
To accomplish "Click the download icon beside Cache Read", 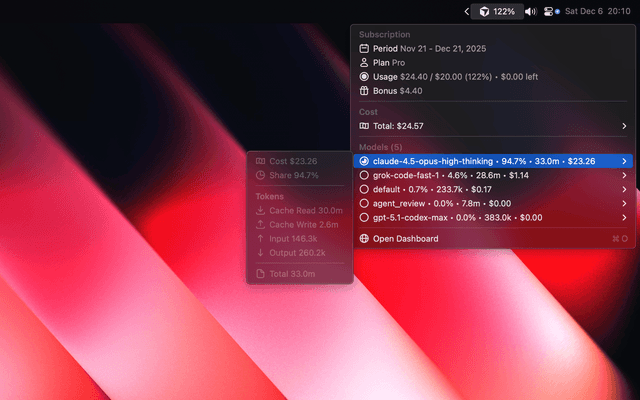I will point(261,210).
